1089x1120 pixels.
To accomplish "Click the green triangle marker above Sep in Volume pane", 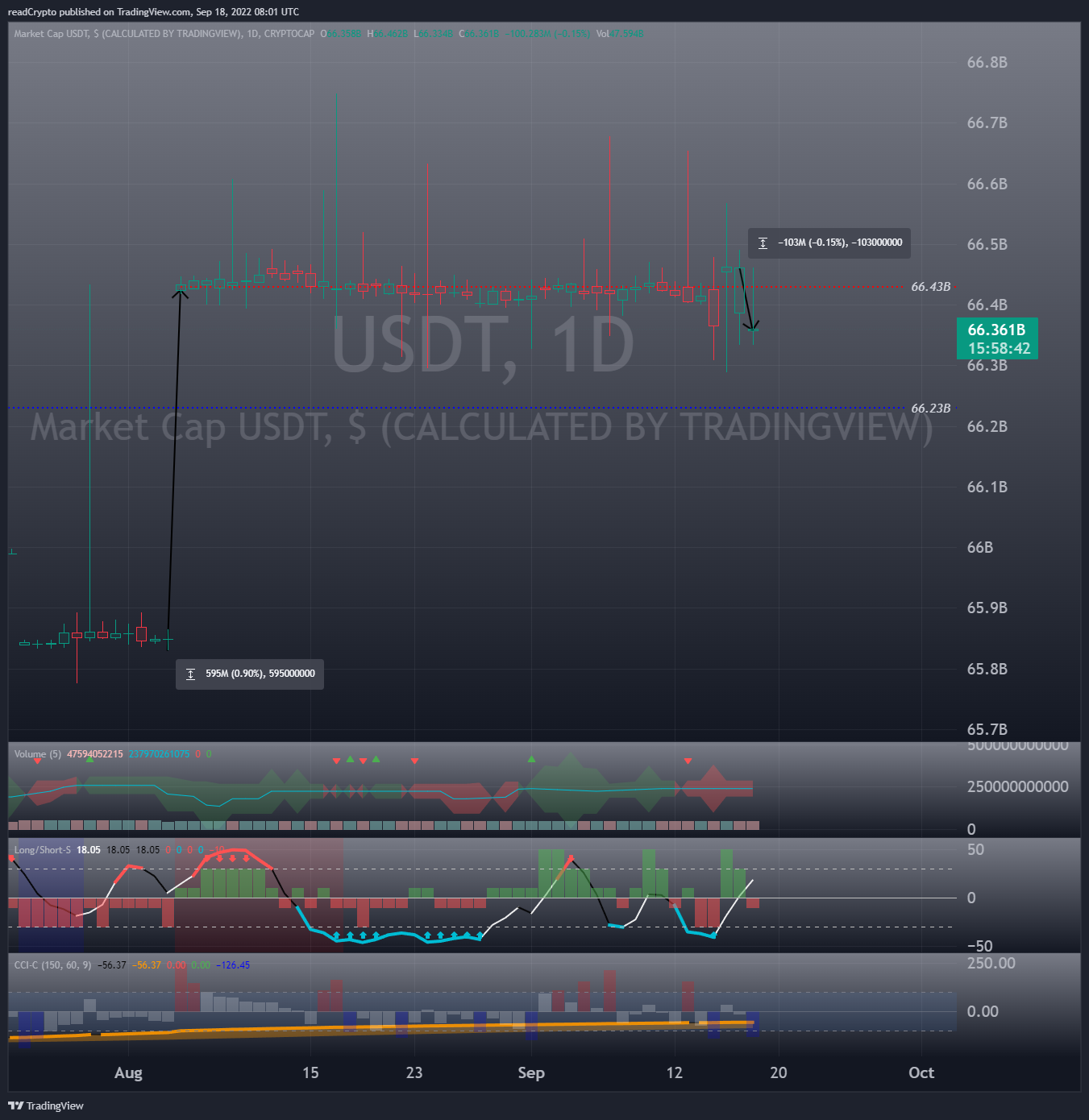I will coord(531,759).
